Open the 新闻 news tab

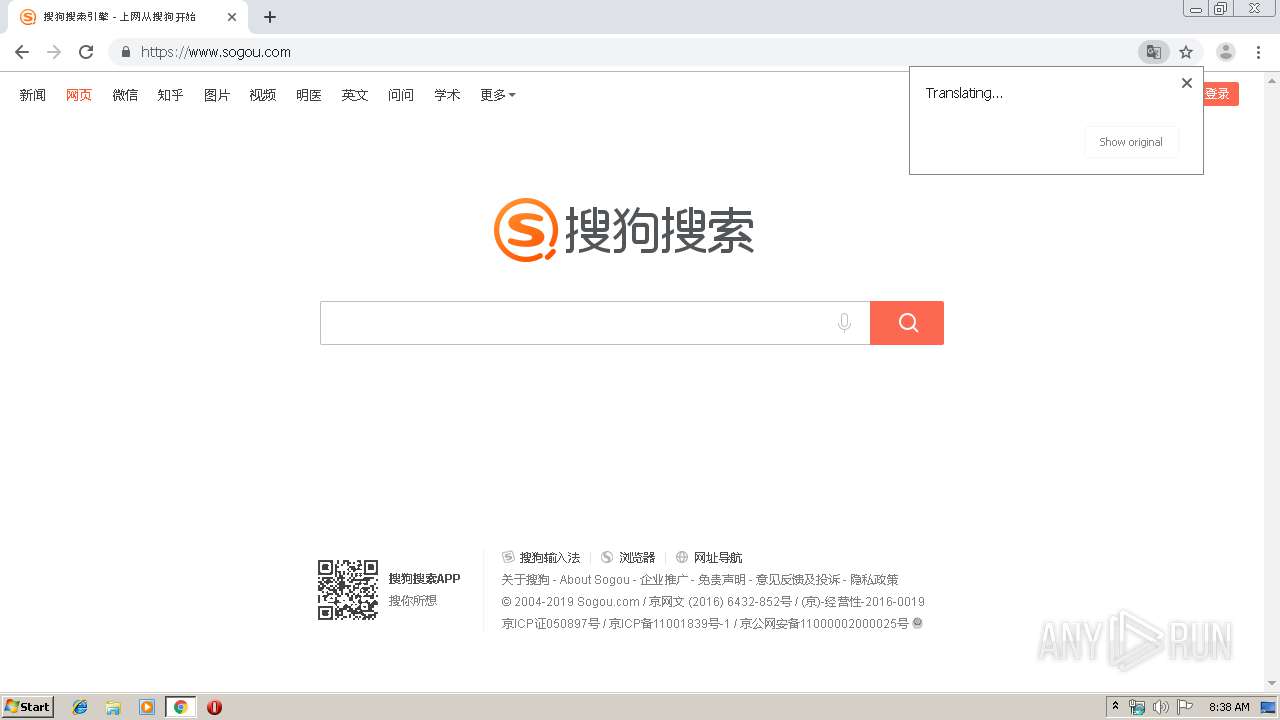[x=33, y=95]
